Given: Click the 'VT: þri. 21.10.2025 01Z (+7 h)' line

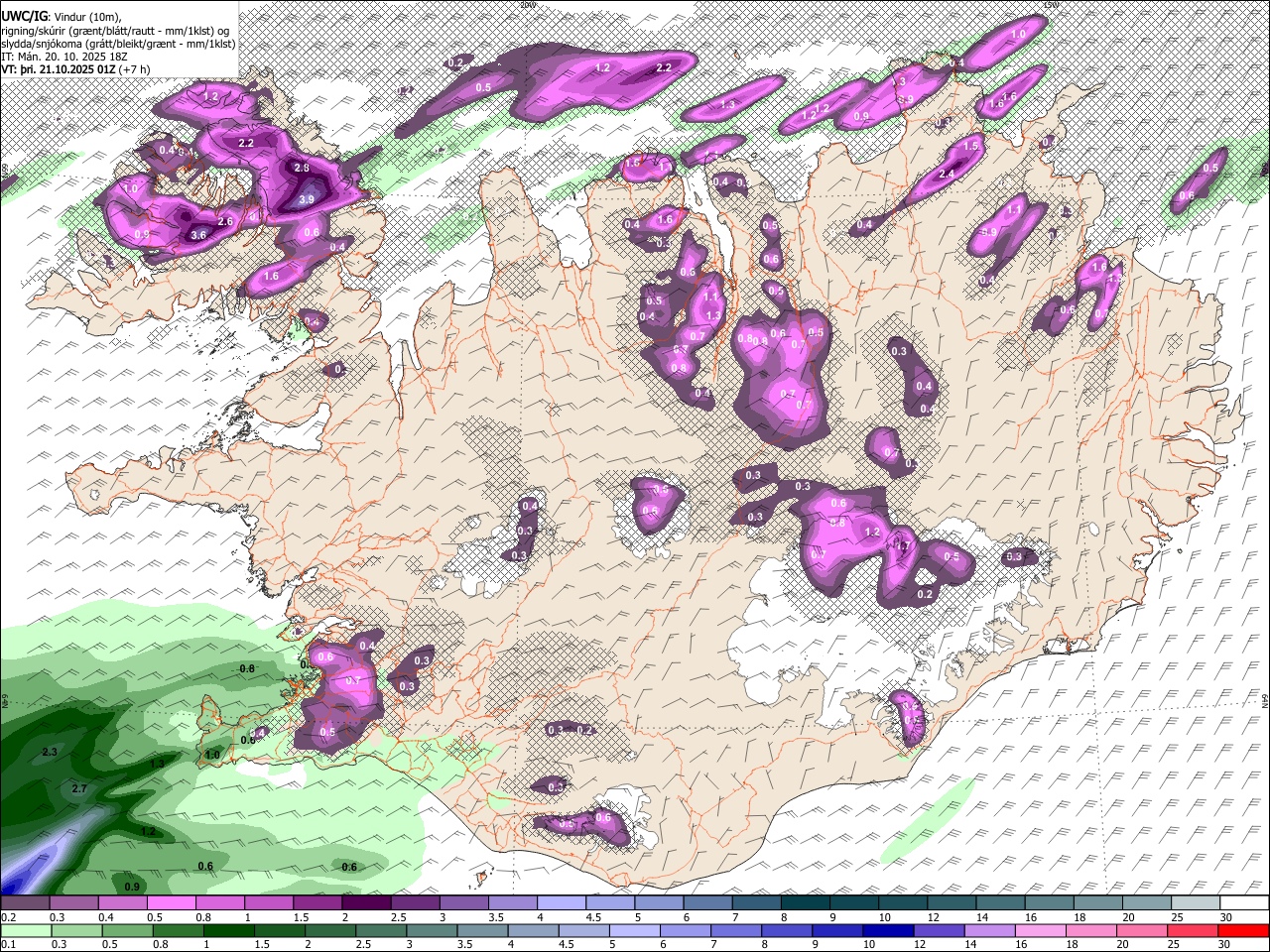Looking at the screenshot, I should [76, 69].
